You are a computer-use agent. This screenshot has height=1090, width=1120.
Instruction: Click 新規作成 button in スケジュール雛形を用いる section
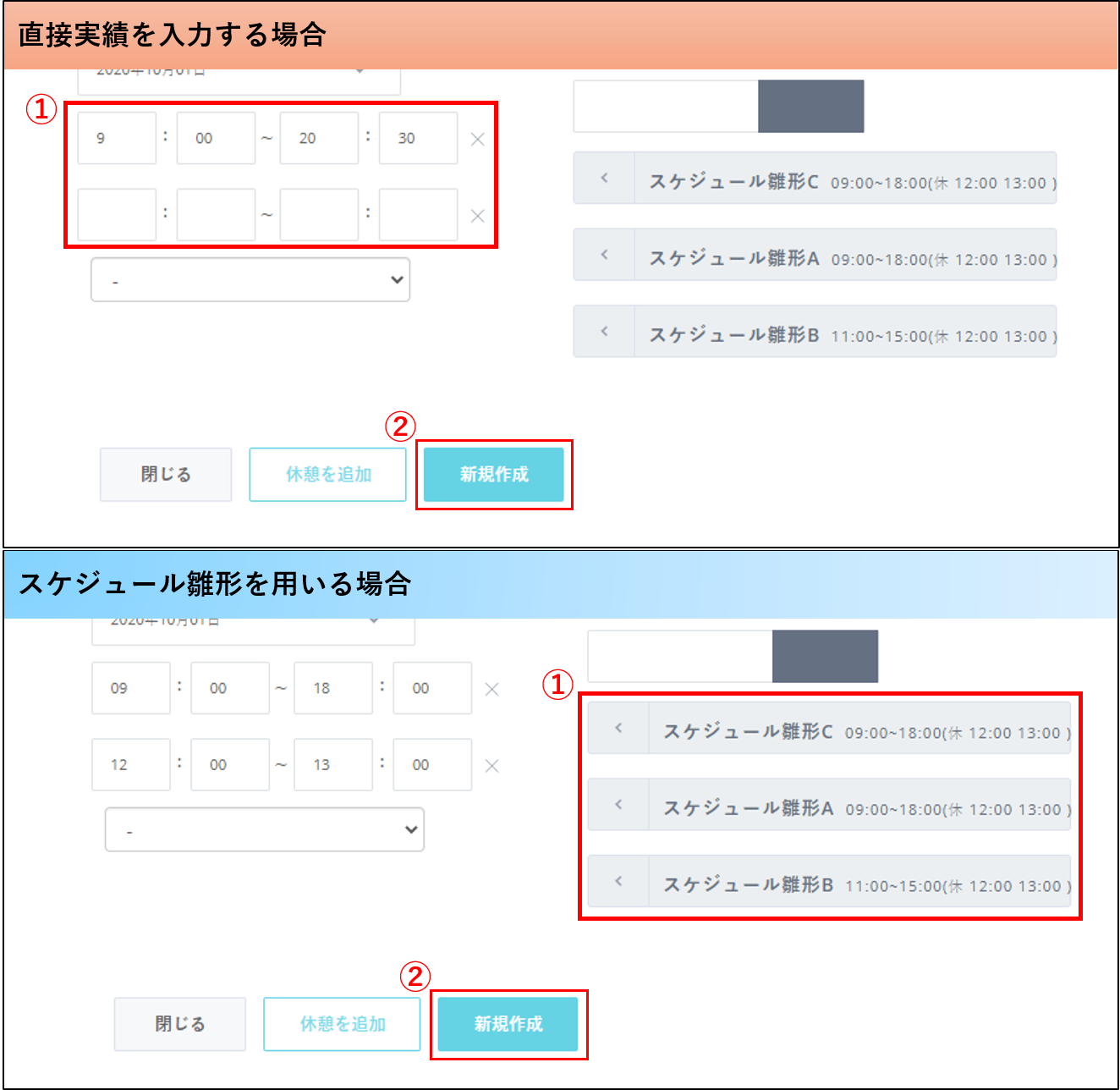point(508,1024)
